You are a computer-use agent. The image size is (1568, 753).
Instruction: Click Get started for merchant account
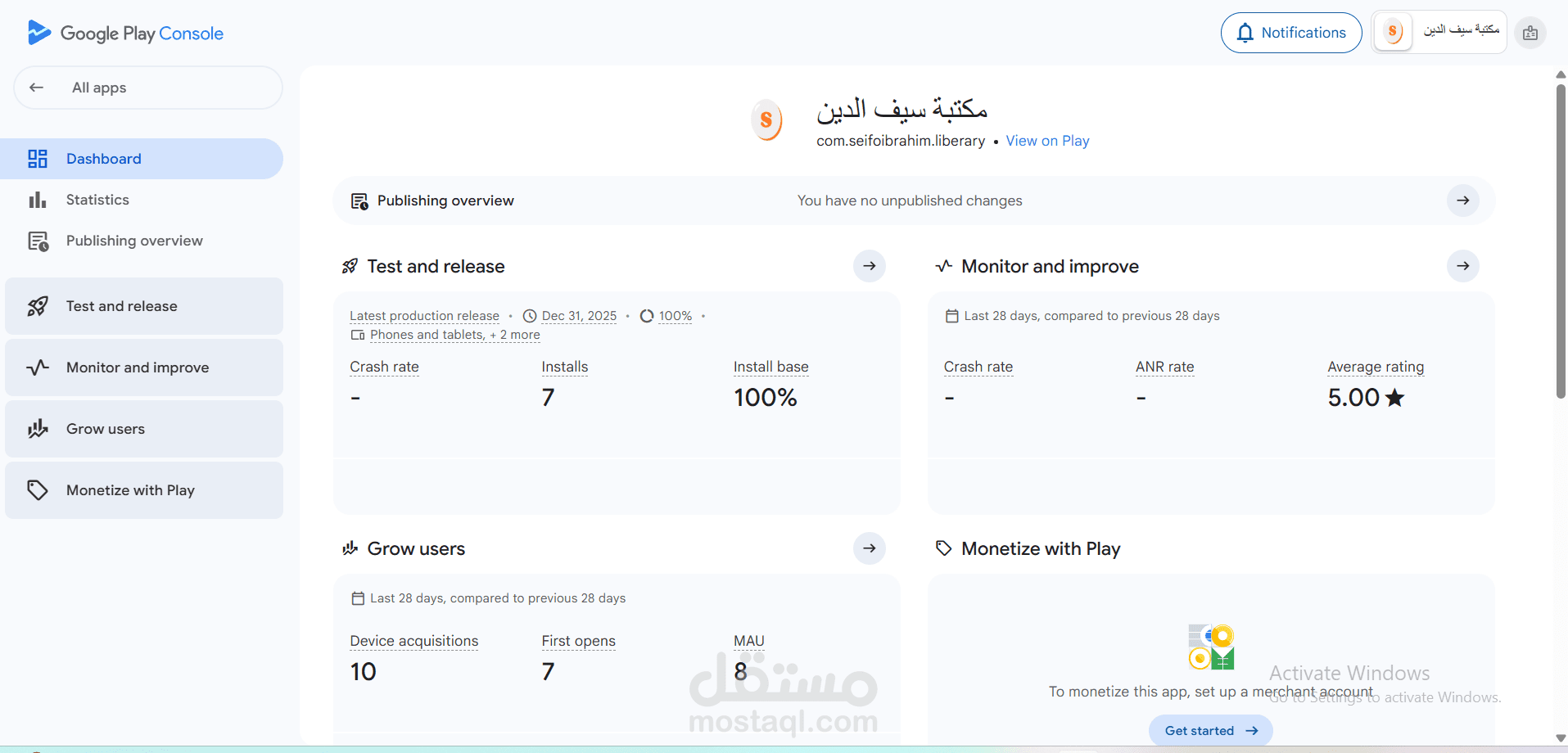click(x=1210, y=731)
